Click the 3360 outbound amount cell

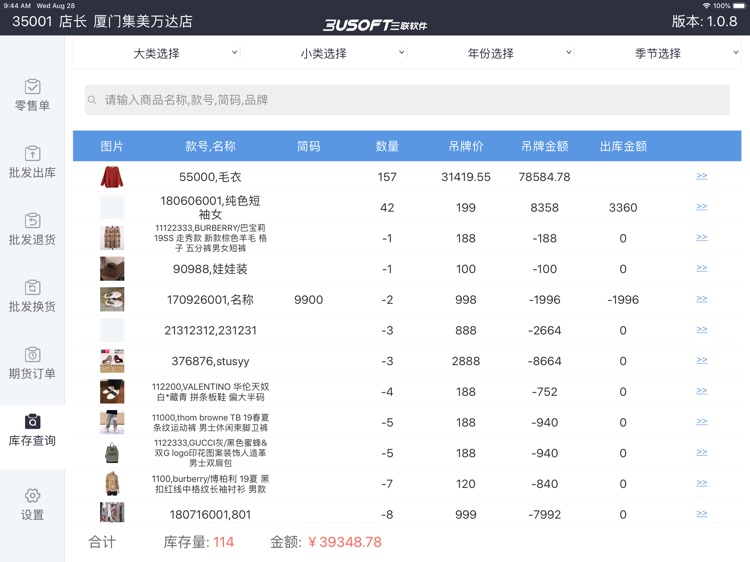point(623,208)
